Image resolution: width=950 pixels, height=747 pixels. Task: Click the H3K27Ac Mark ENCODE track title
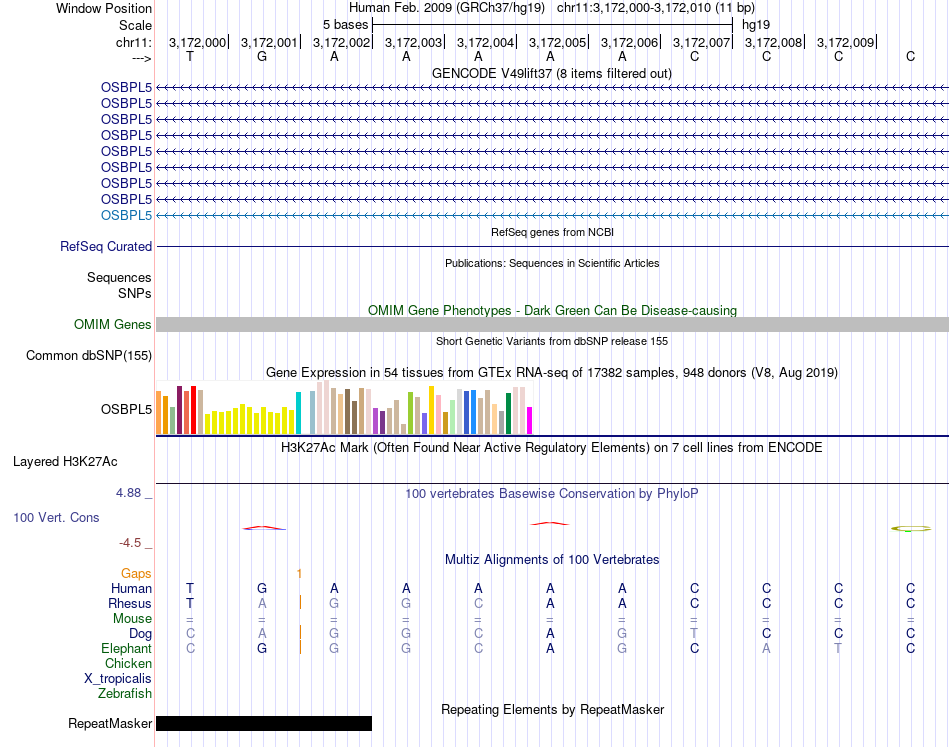[x=551, y=448]
